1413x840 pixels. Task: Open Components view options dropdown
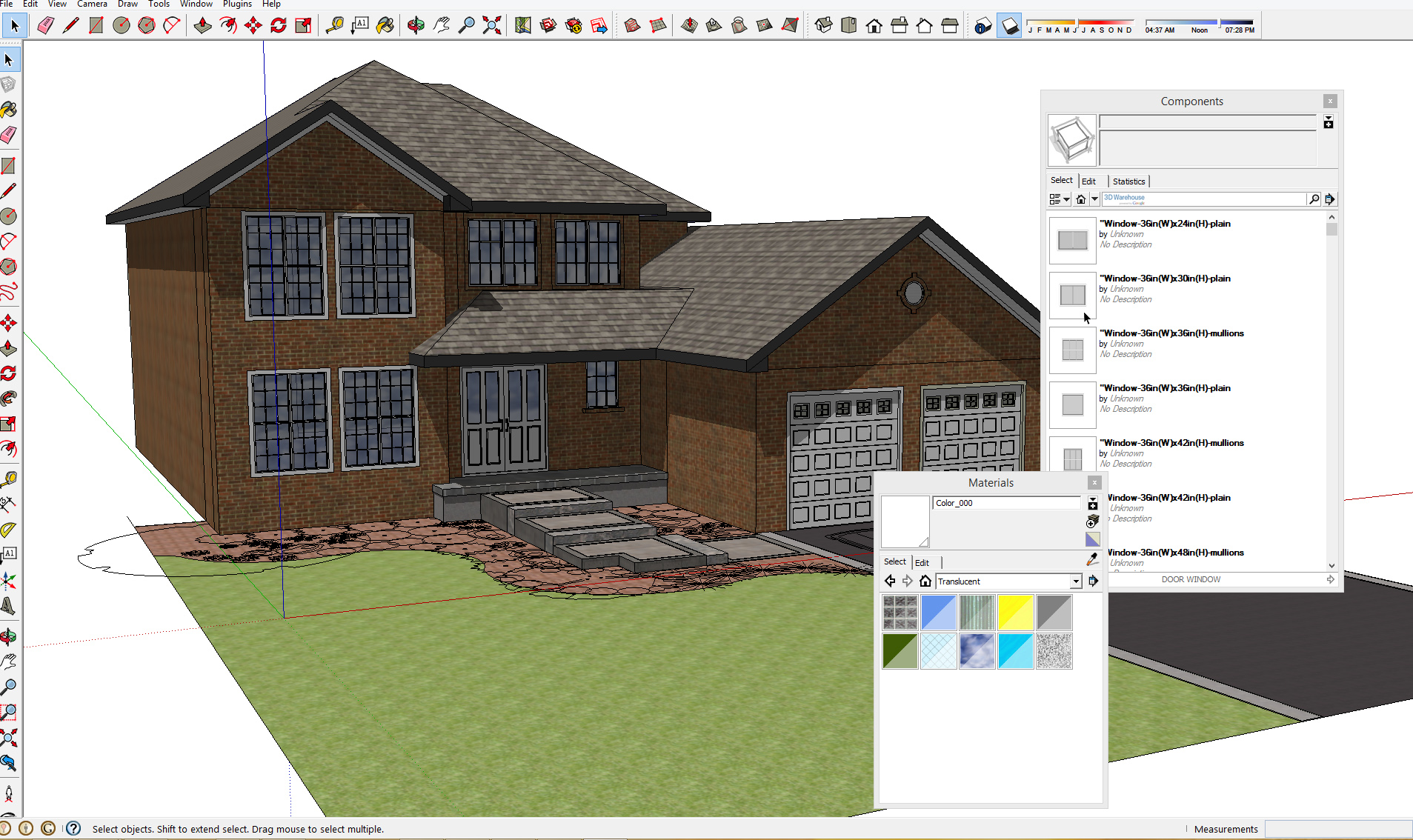click(x=1060, y=199)
